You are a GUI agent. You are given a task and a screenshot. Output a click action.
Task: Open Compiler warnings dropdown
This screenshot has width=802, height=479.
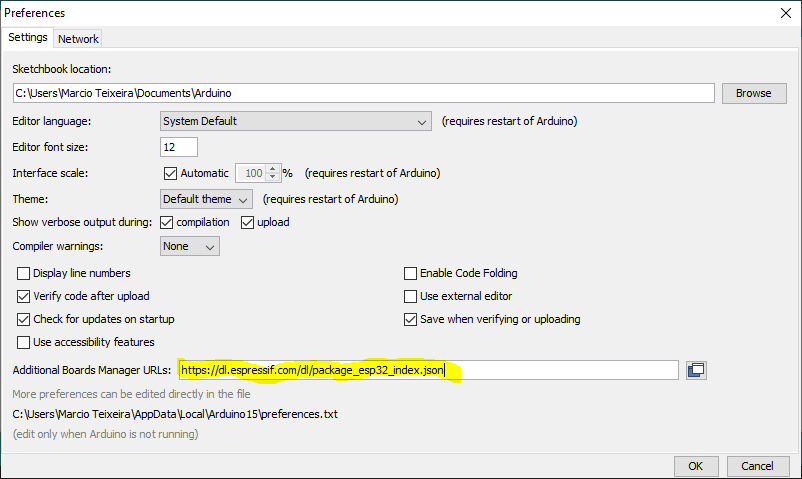click(x=190, y=246)
